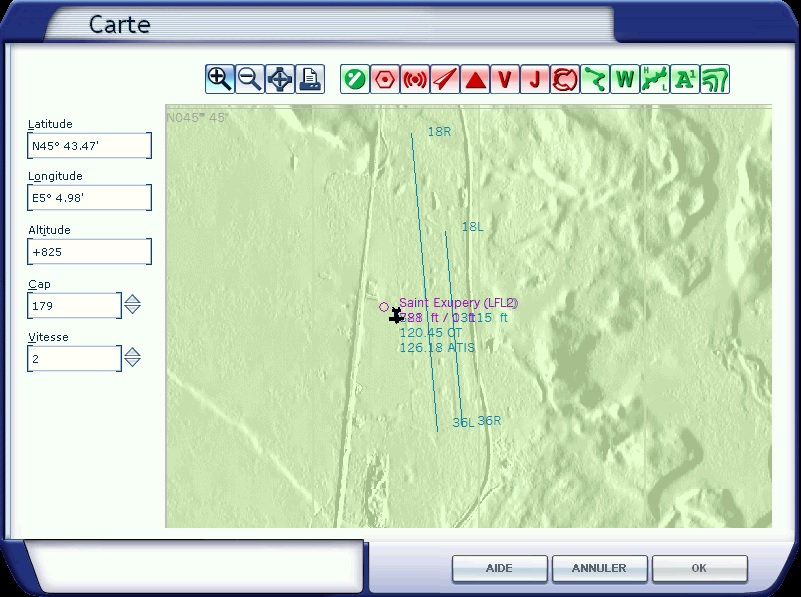801x597 pixels.
Task: Print the map
Action: click(x=310, y=79)
